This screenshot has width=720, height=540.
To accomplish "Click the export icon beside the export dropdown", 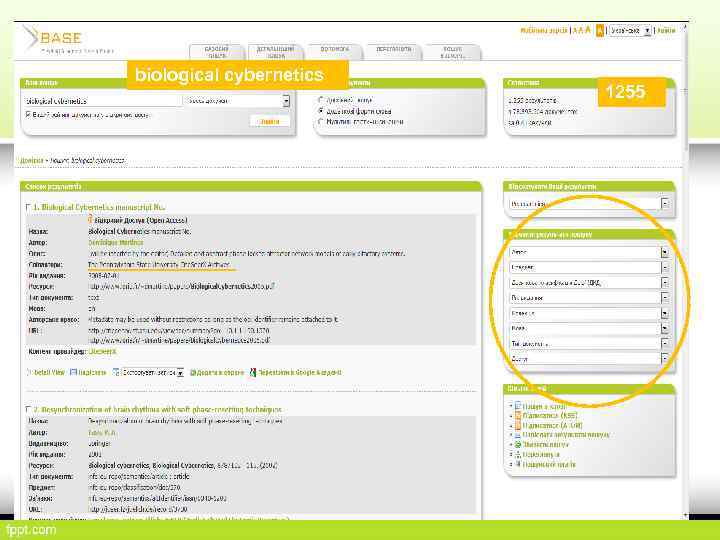I will click(116, 372).
